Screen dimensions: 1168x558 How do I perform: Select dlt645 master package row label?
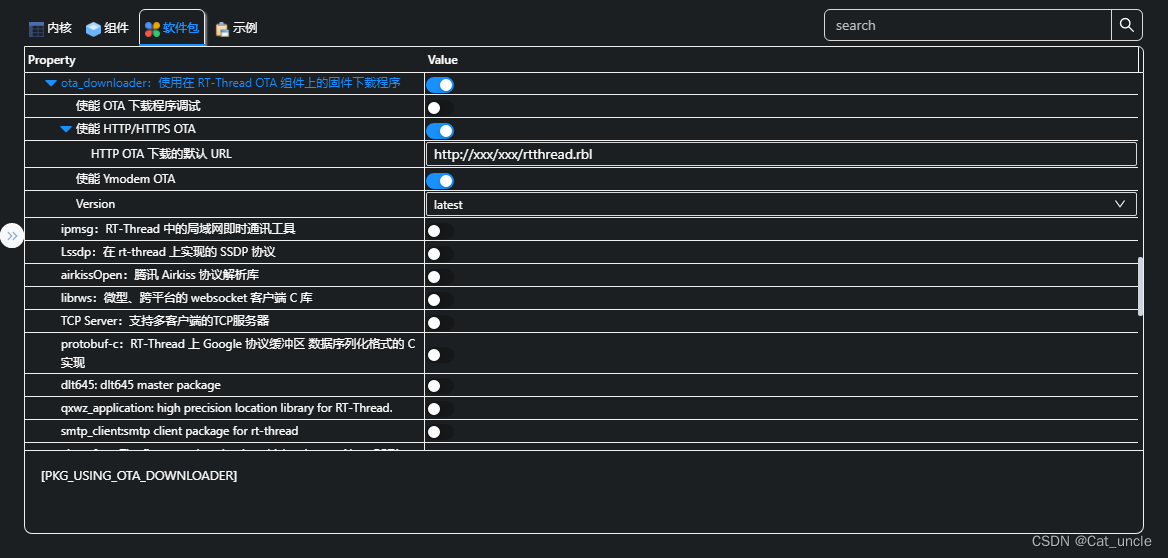[x=141, y=385]
